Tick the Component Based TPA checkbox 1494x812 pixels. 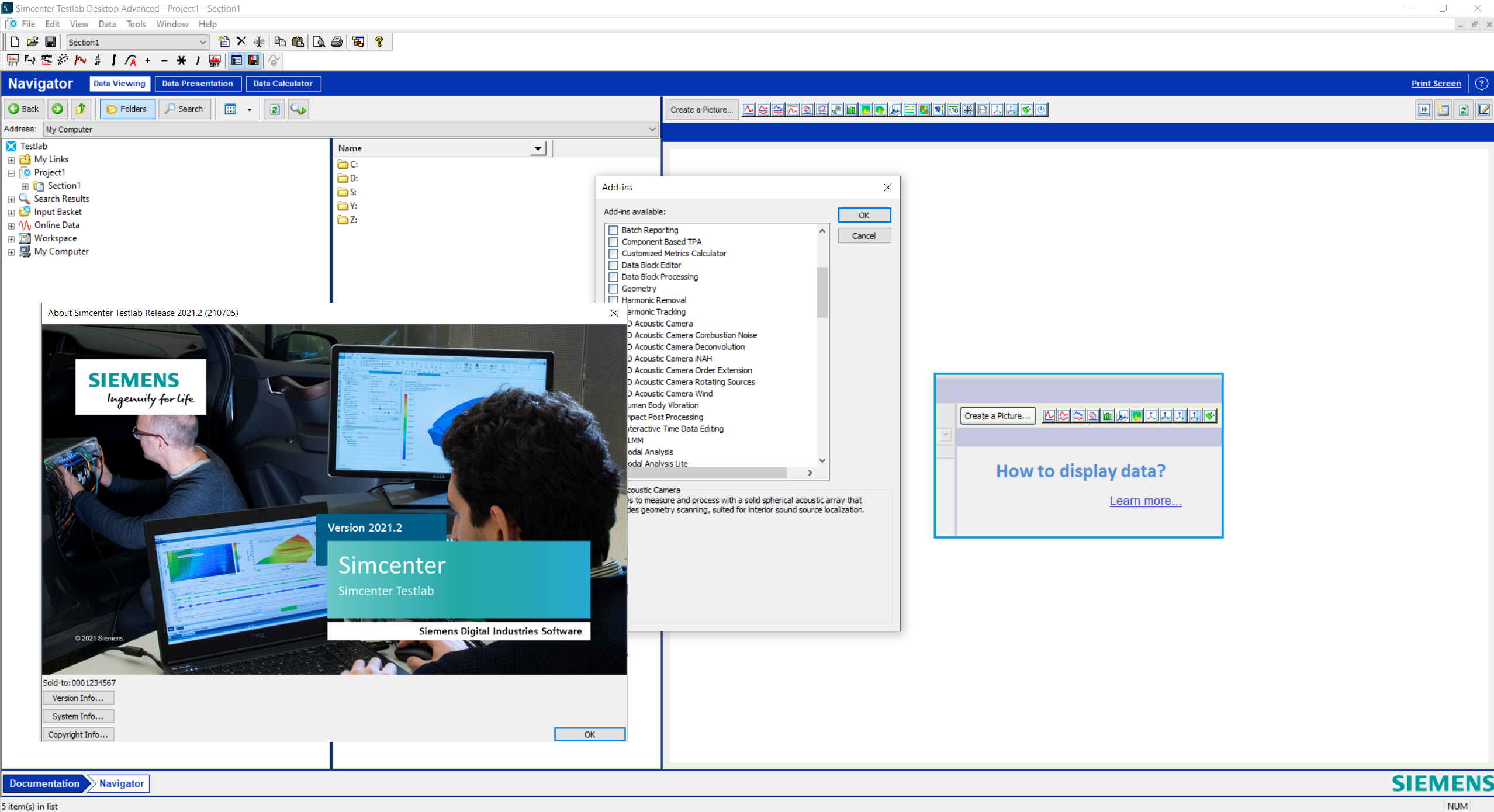click(613, 242)
